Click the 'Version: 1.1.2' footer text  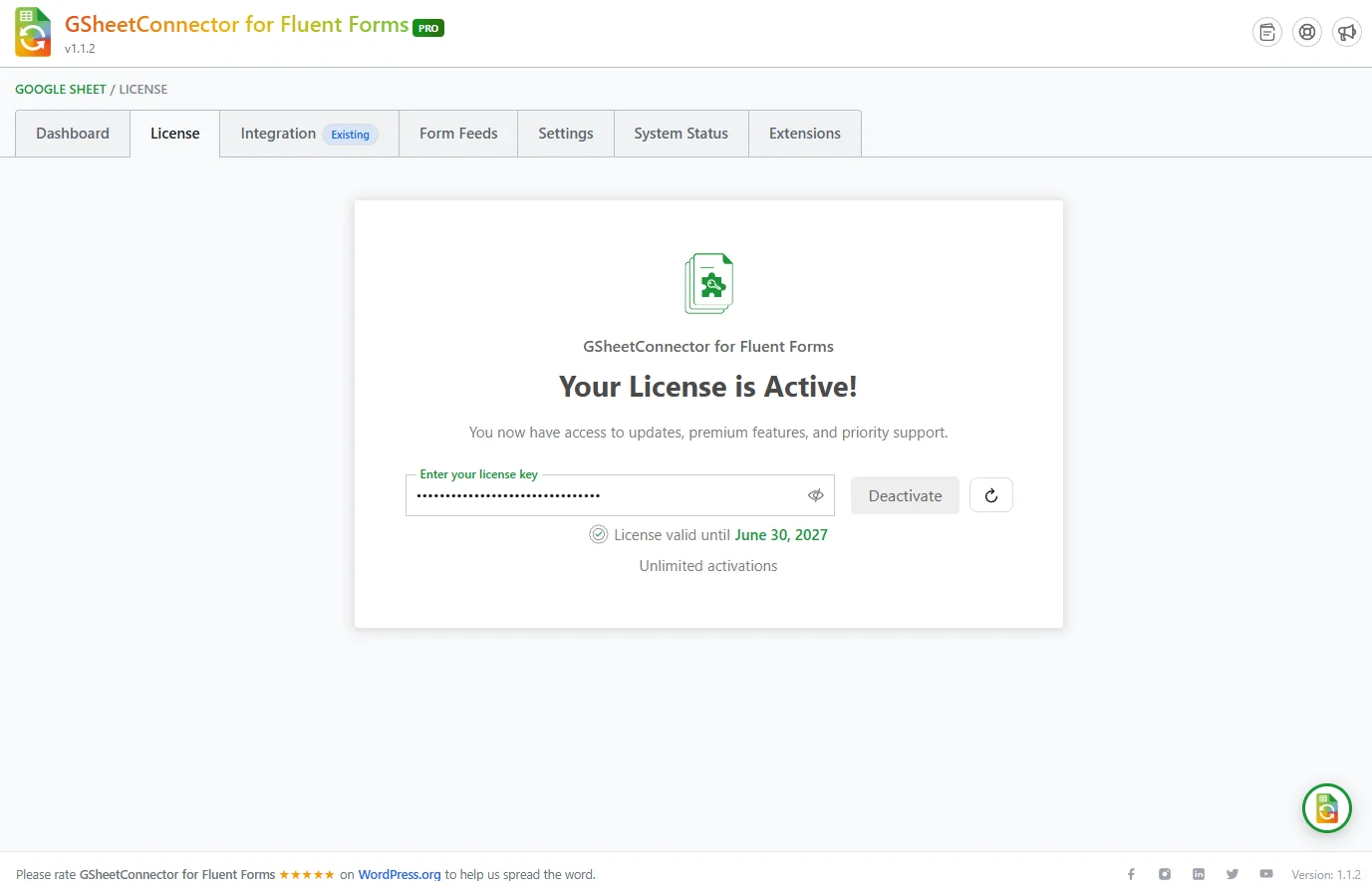point(1326,874)
